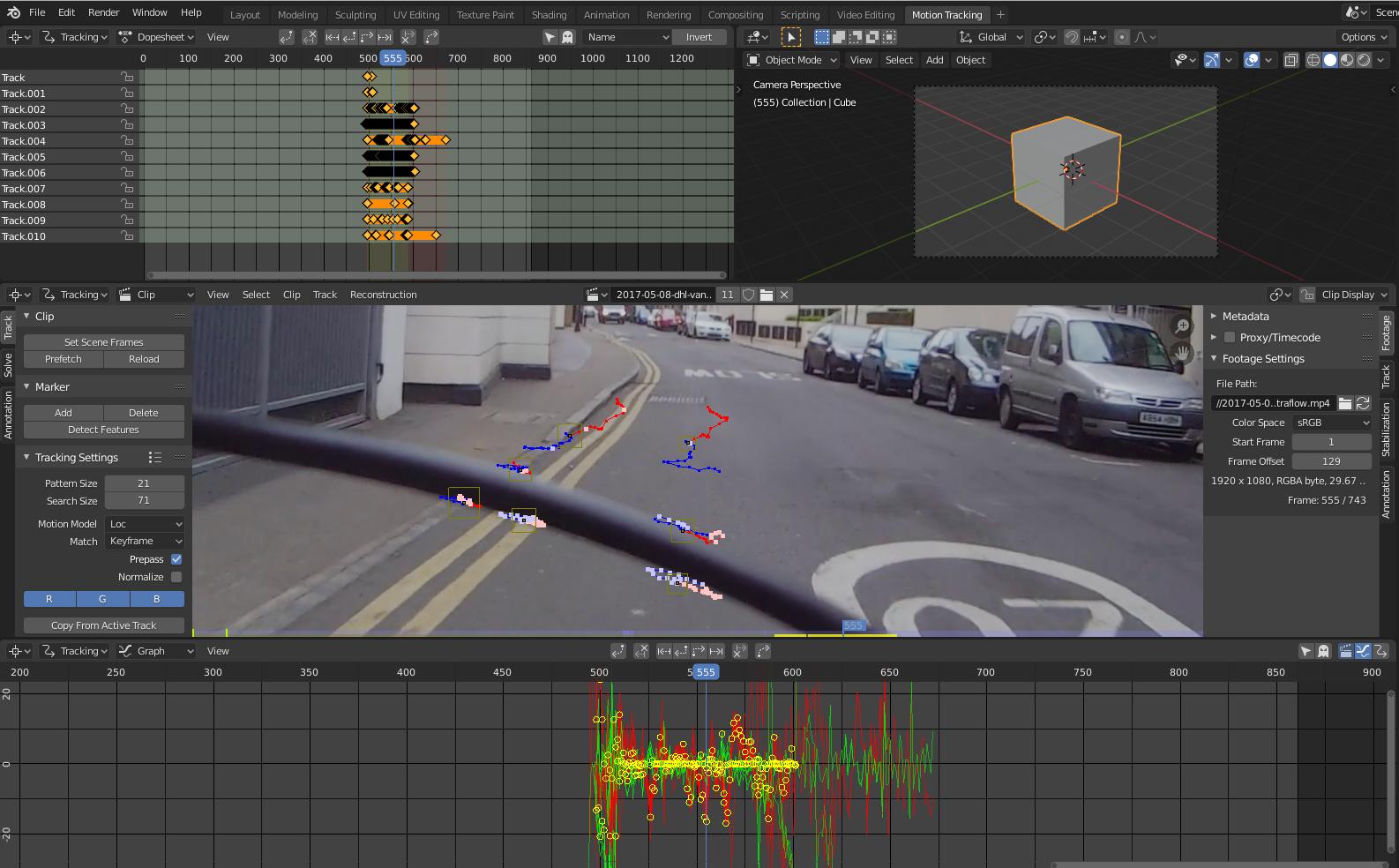
Task: Add a new workspace with plus tab
Action: (1000, 15)
